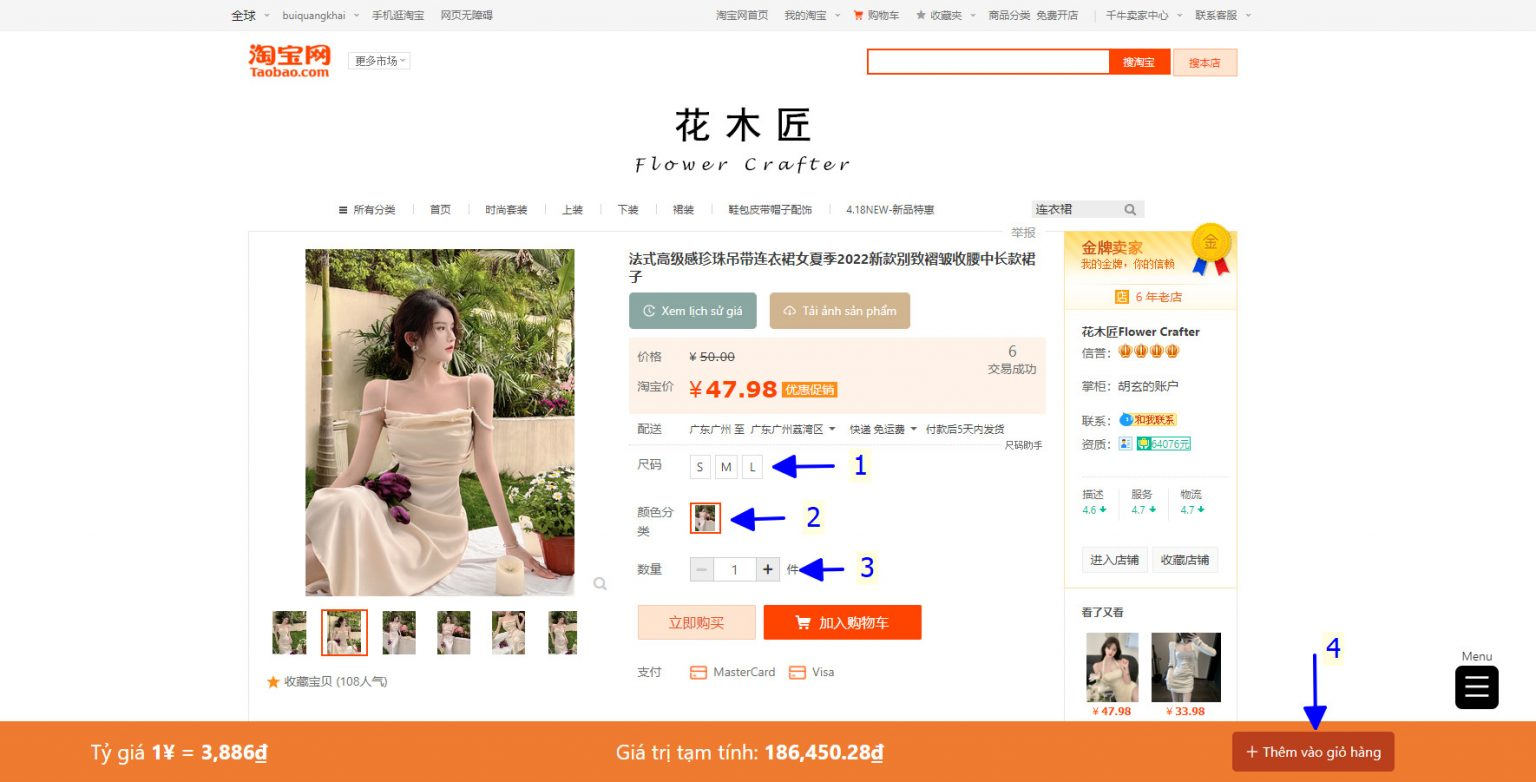Choose the dress color swatch
The width and height of the screenshot is (1536, 782).
(x=705, y=518)
